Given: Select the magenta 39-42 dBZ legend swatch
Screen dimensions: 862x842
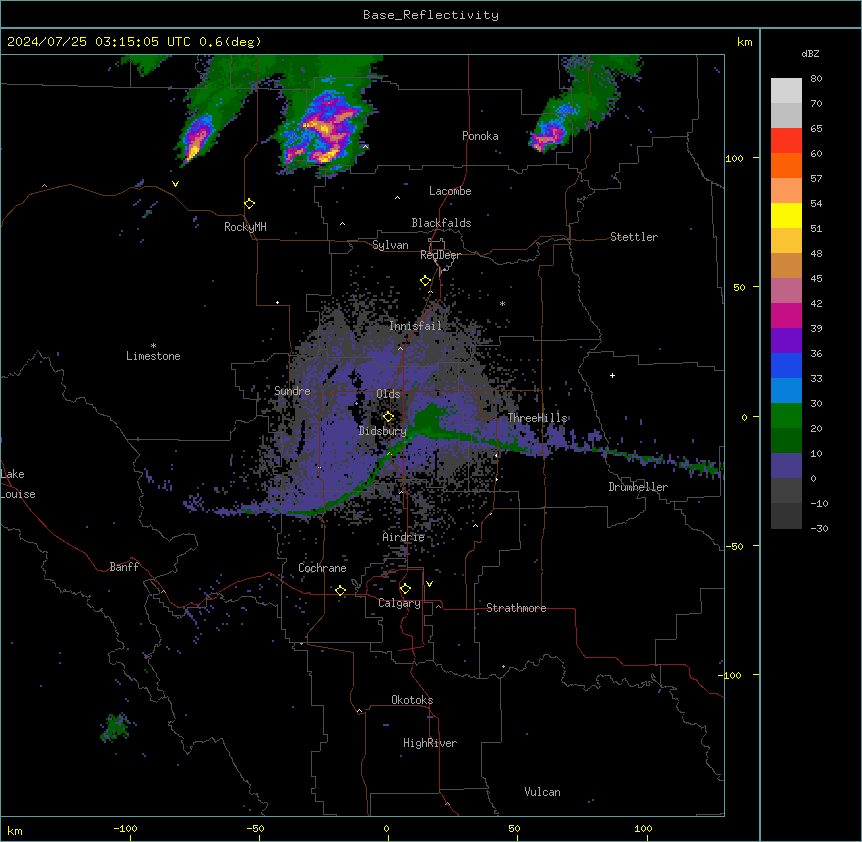Looking at the screenshot, I should (786, 315).
